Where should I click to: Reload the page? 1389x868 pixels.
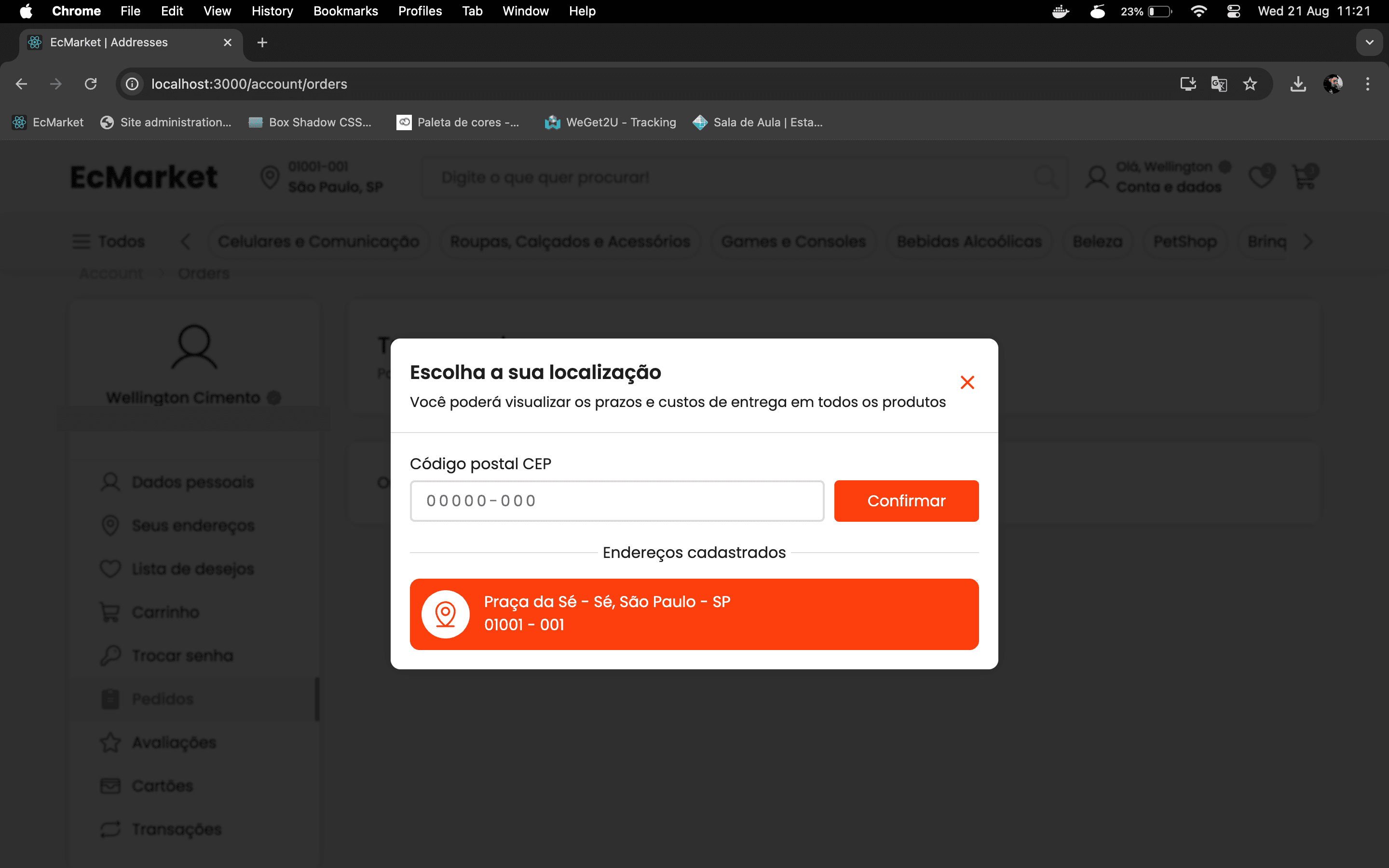click(x=91, y=84)
